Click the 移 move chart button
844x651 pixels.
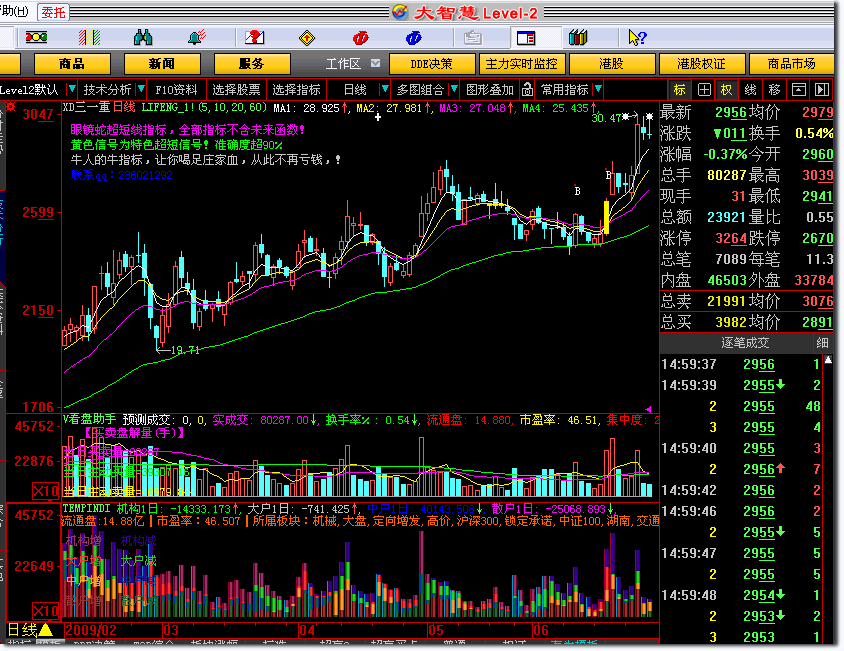(774, 89)
